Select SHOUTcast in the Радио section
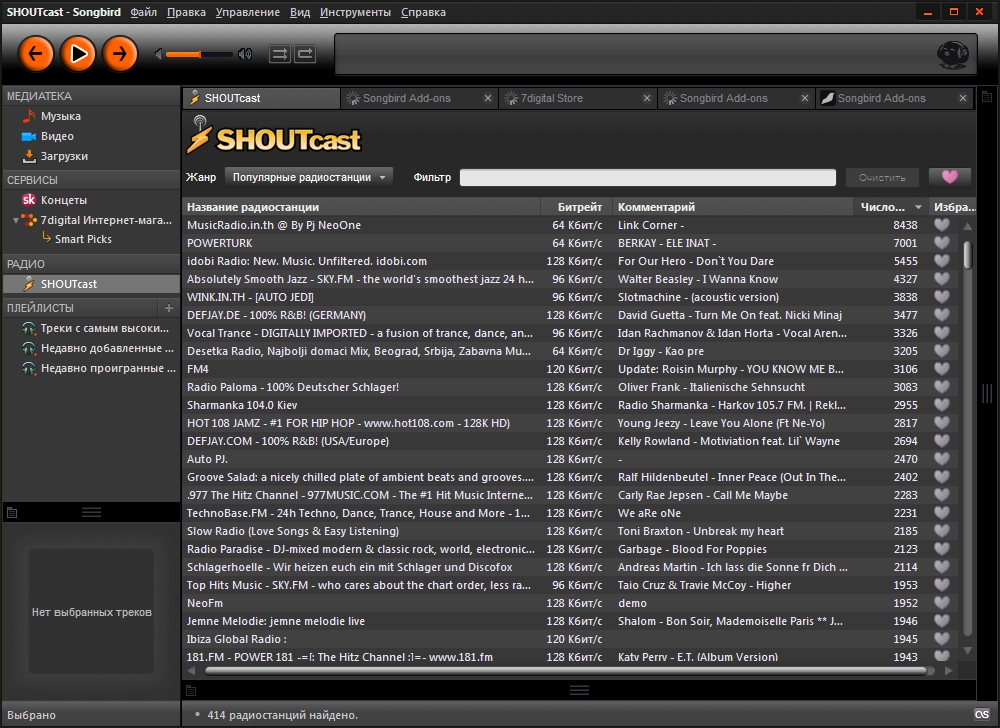Image resolution: width=1000 pixels, height=728 pixels. 91,284
